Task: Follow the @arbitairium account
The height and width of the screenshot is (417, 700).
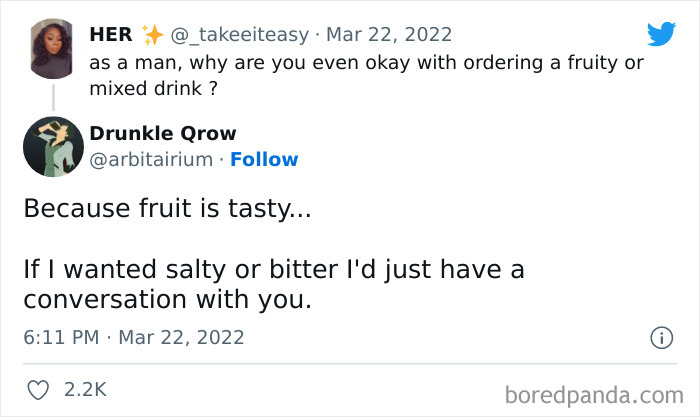Action: coord(264,159)
